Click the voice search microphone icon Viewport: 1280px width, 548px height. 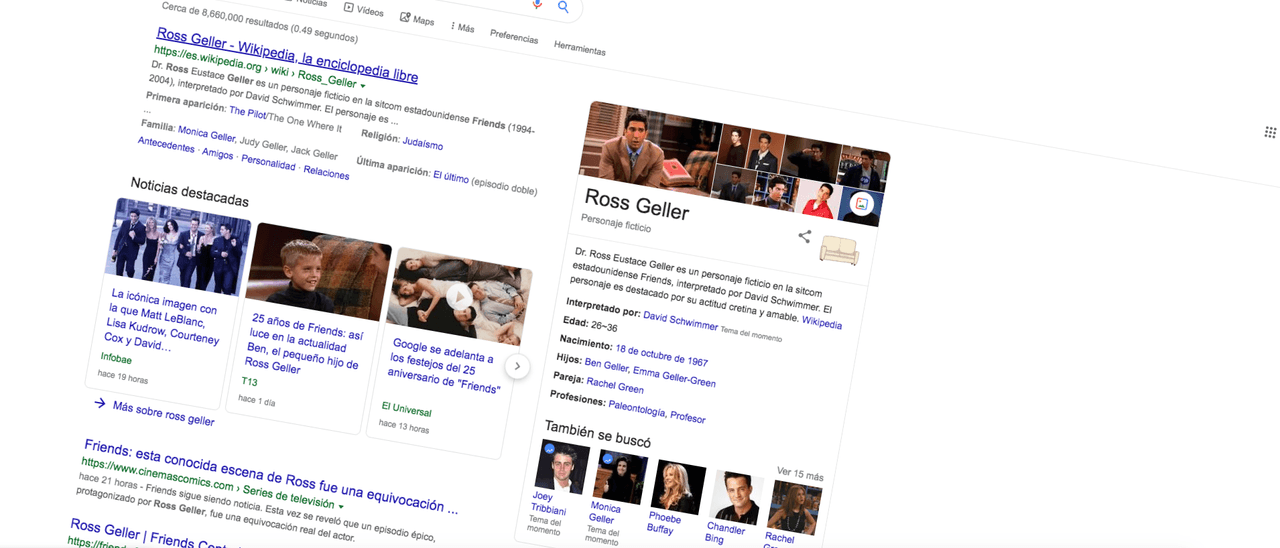(x=537, y=4)
